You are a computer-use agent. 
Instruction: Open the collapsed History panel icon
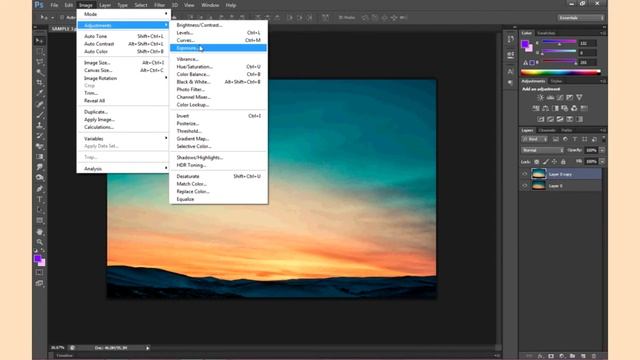(x=511, y=39)
